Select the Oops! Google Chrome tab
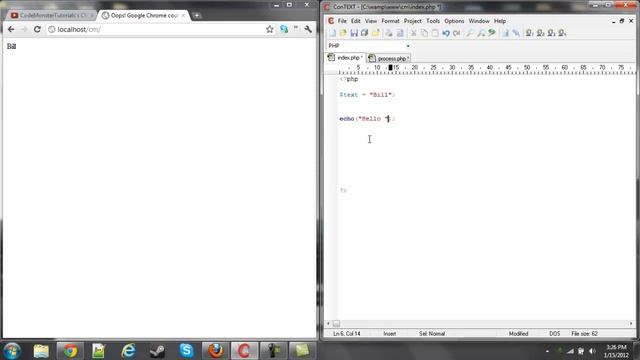 tap(144, 16)
